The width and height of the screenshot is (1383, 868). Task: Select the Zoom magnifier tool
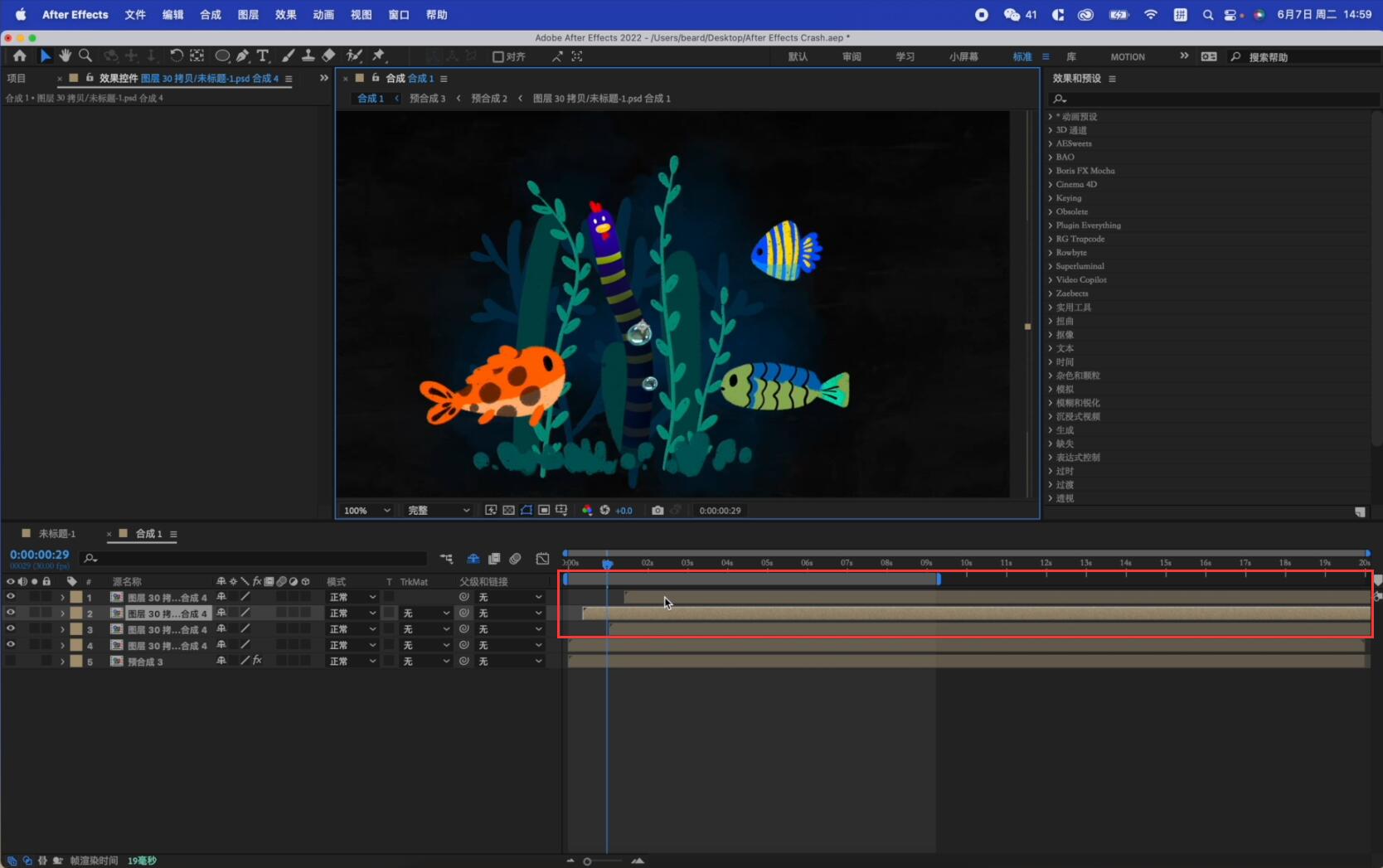click(x=85, y=56)
